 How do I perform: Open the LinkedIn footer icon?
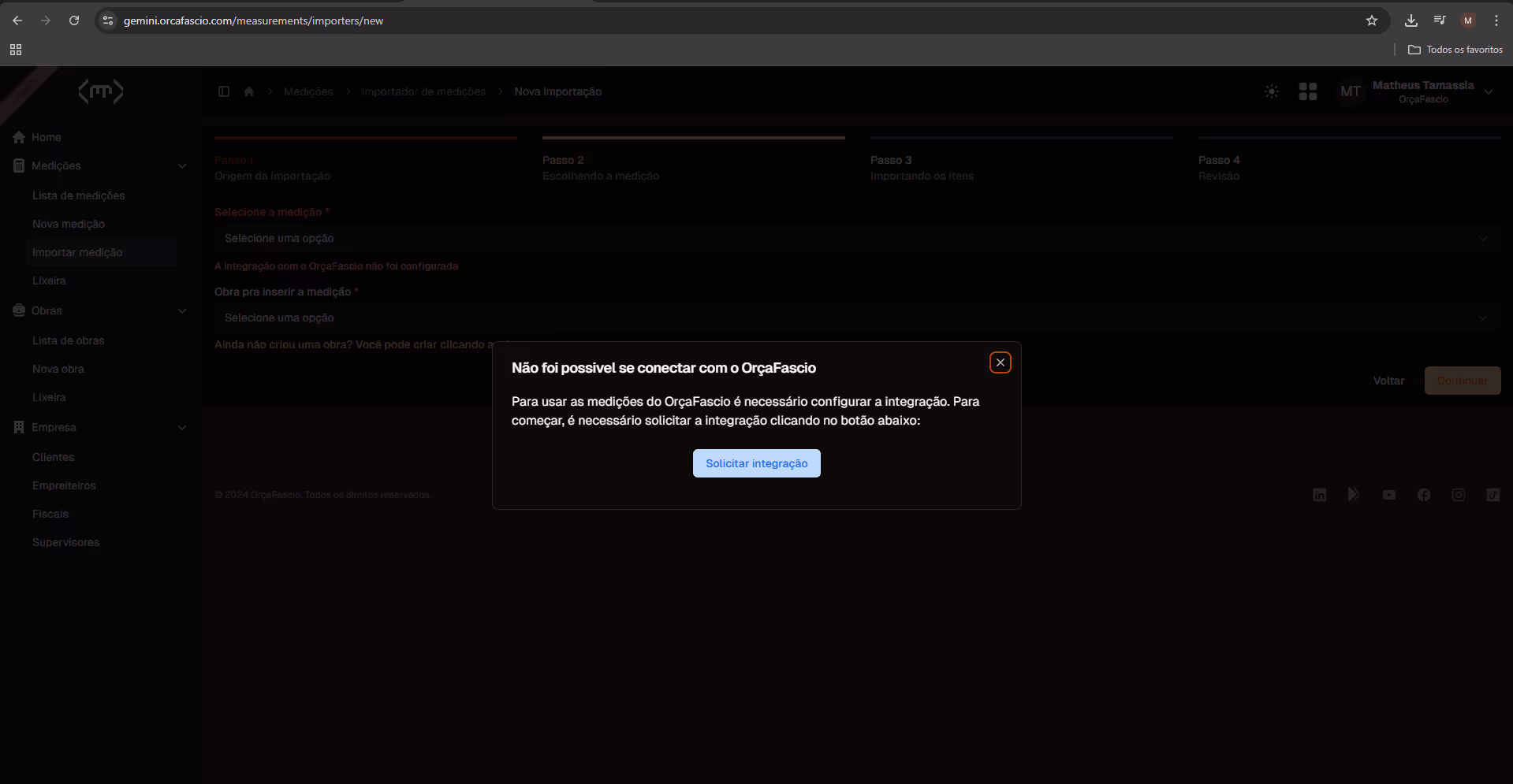(x=1320, y=495)
